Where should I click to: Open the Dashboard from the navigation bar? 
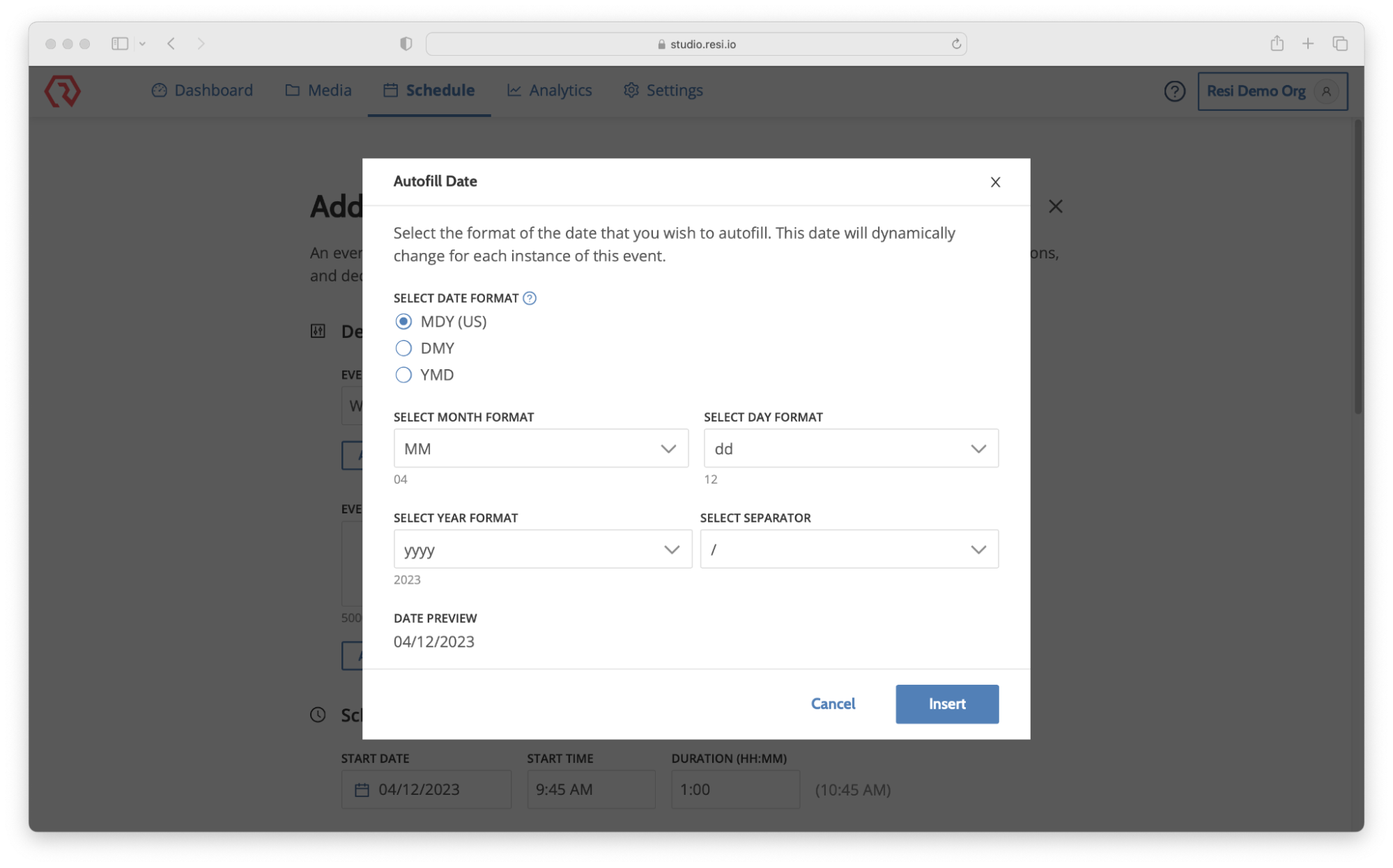(x=201, y=91)
